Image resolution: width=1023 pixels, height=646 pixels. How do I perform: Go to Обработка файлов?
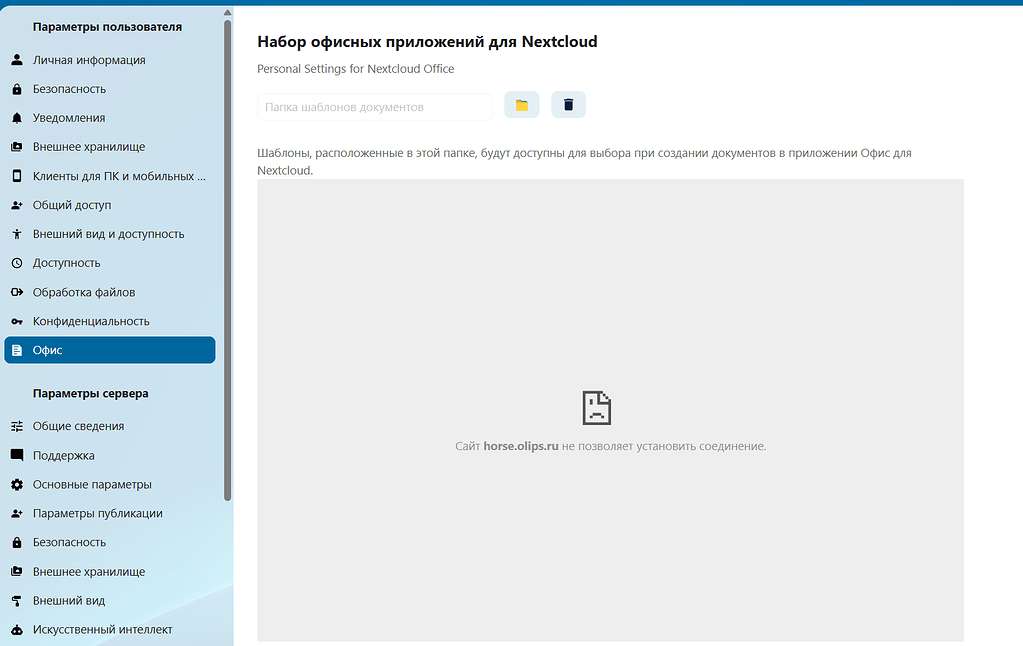coord(110,292)
